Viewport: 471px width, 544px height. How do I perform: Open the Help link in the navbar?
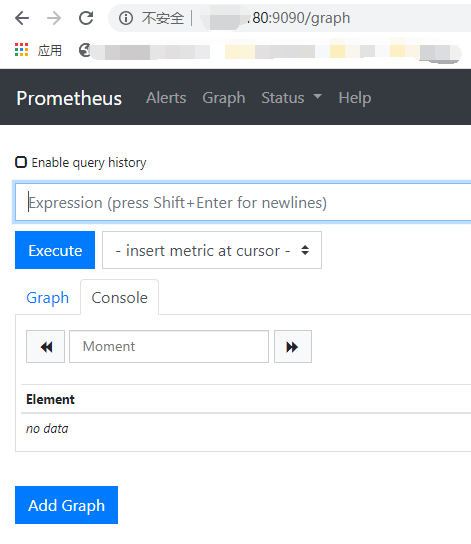pyautogui.click(x=354, y=98)
